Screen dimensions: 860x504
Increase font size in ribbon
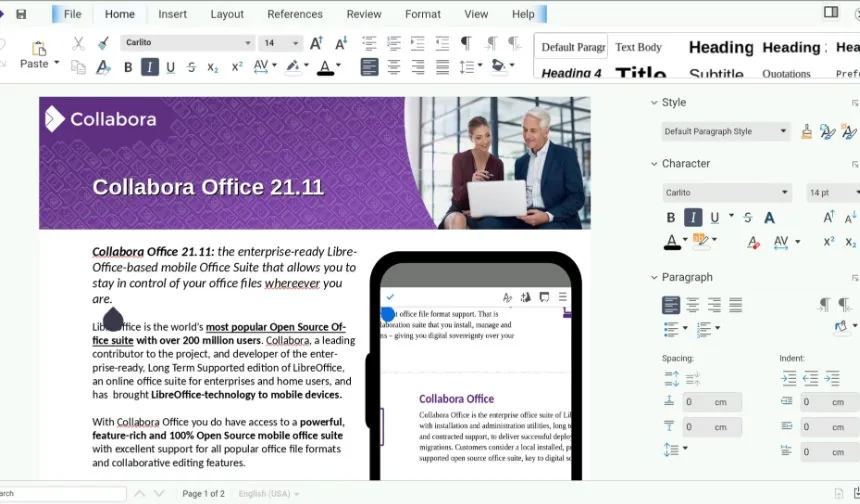(316, 43)
